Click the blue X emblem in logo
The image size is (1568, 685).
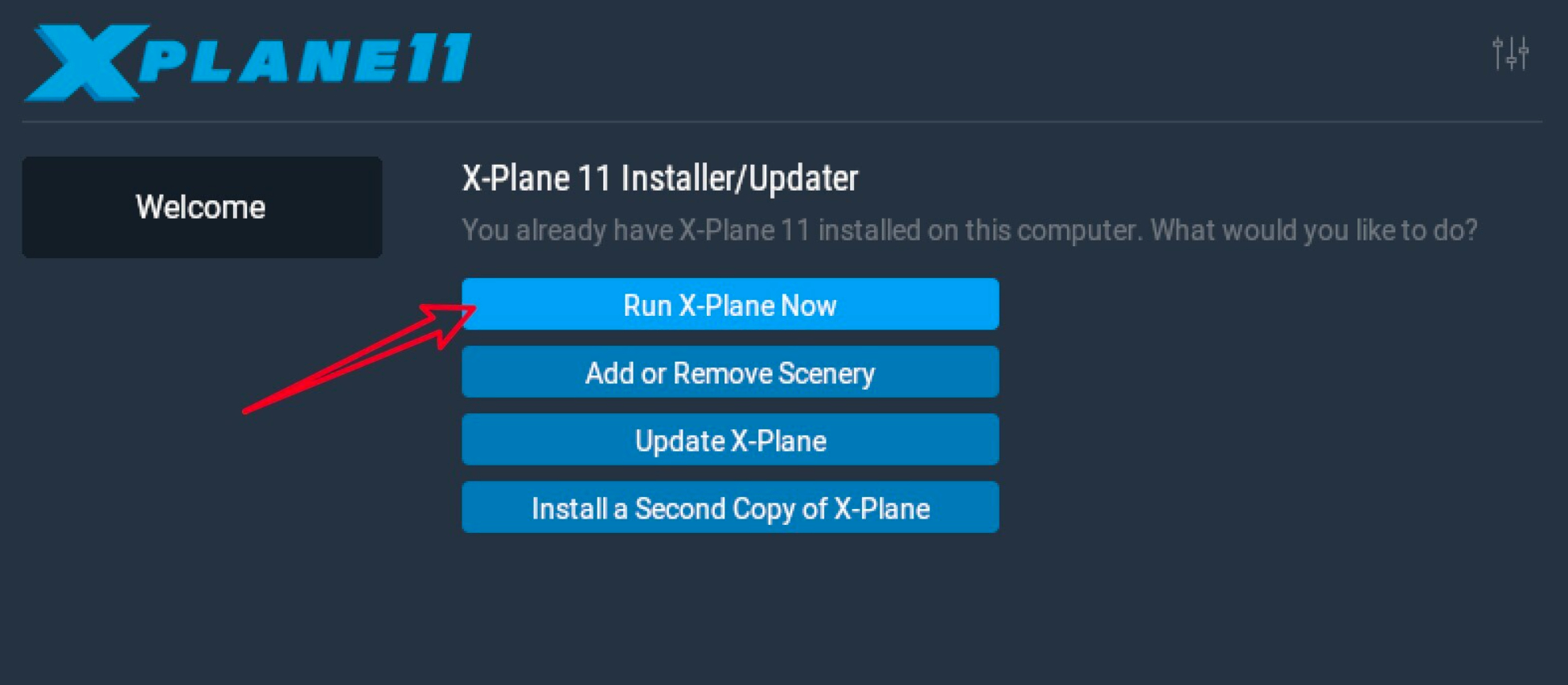click(x=86, y=63)
